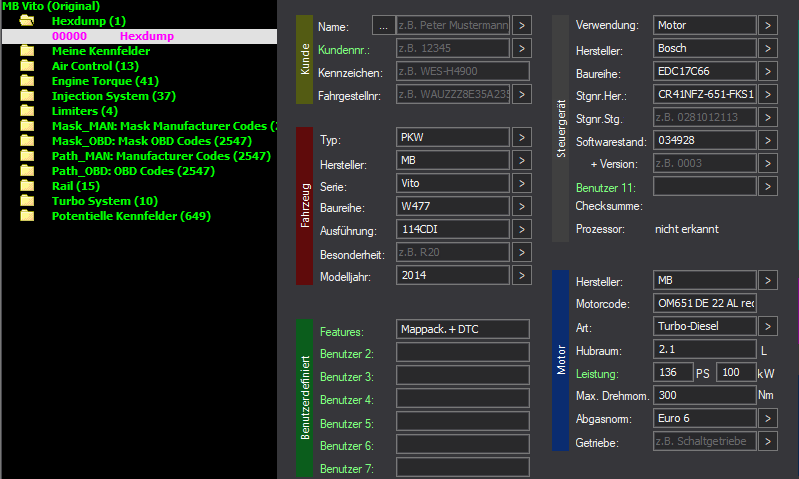Open the Turbo System (10) folder icon
The height and width of the screenshot is (479, 799).
pyautogui.click(x=27, y=201)
